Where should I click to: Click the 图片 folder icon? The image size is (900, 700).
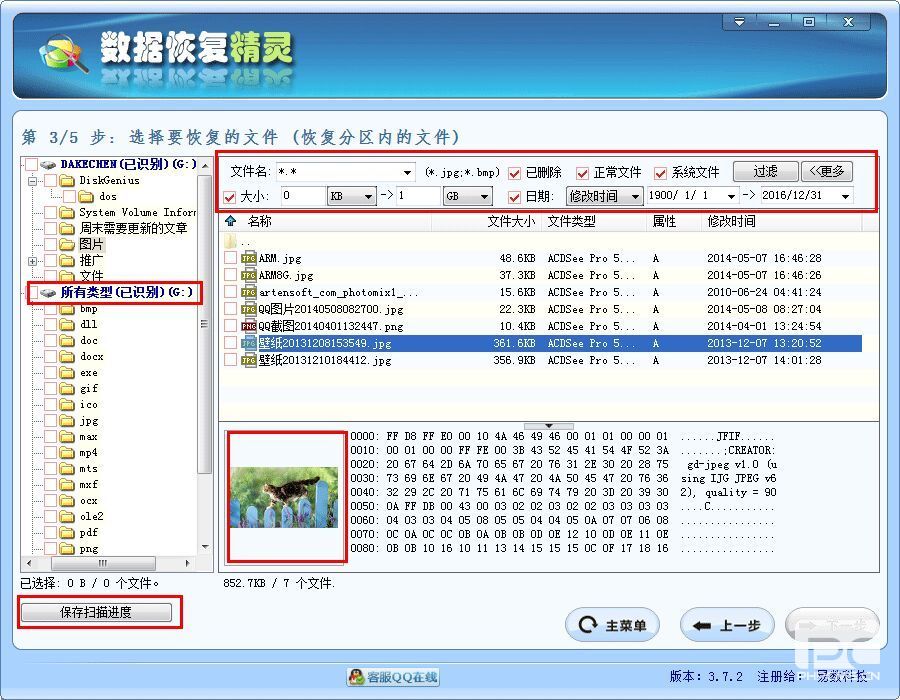click(67, 244)
